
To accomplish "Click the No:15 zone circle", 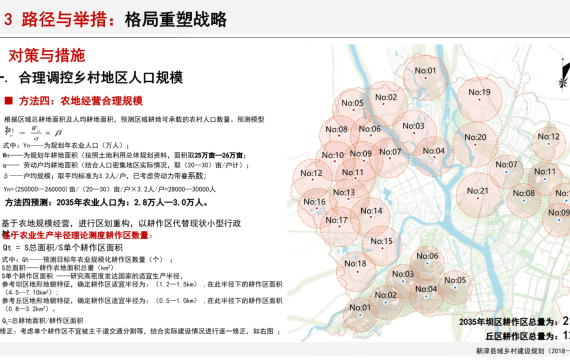I will point(382,245).
